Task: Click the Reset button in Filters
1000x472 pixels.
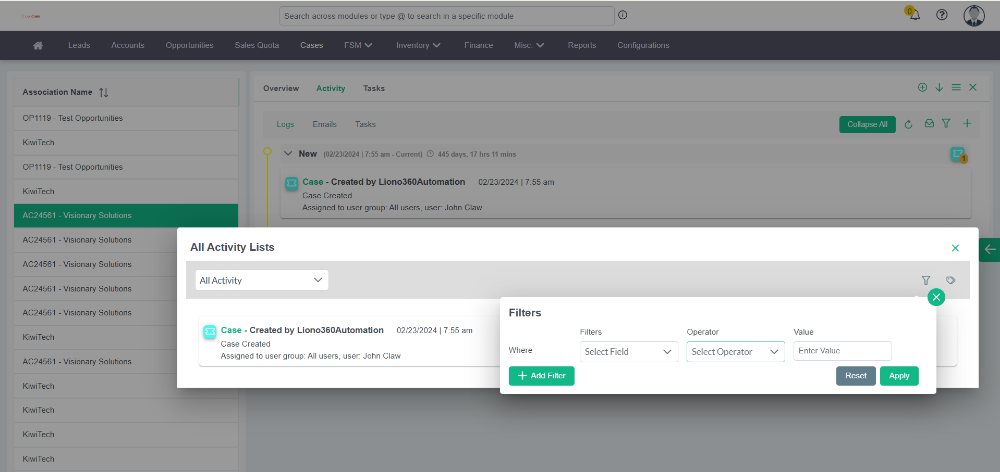Action: pyautogui.click(x=855, y=376)
